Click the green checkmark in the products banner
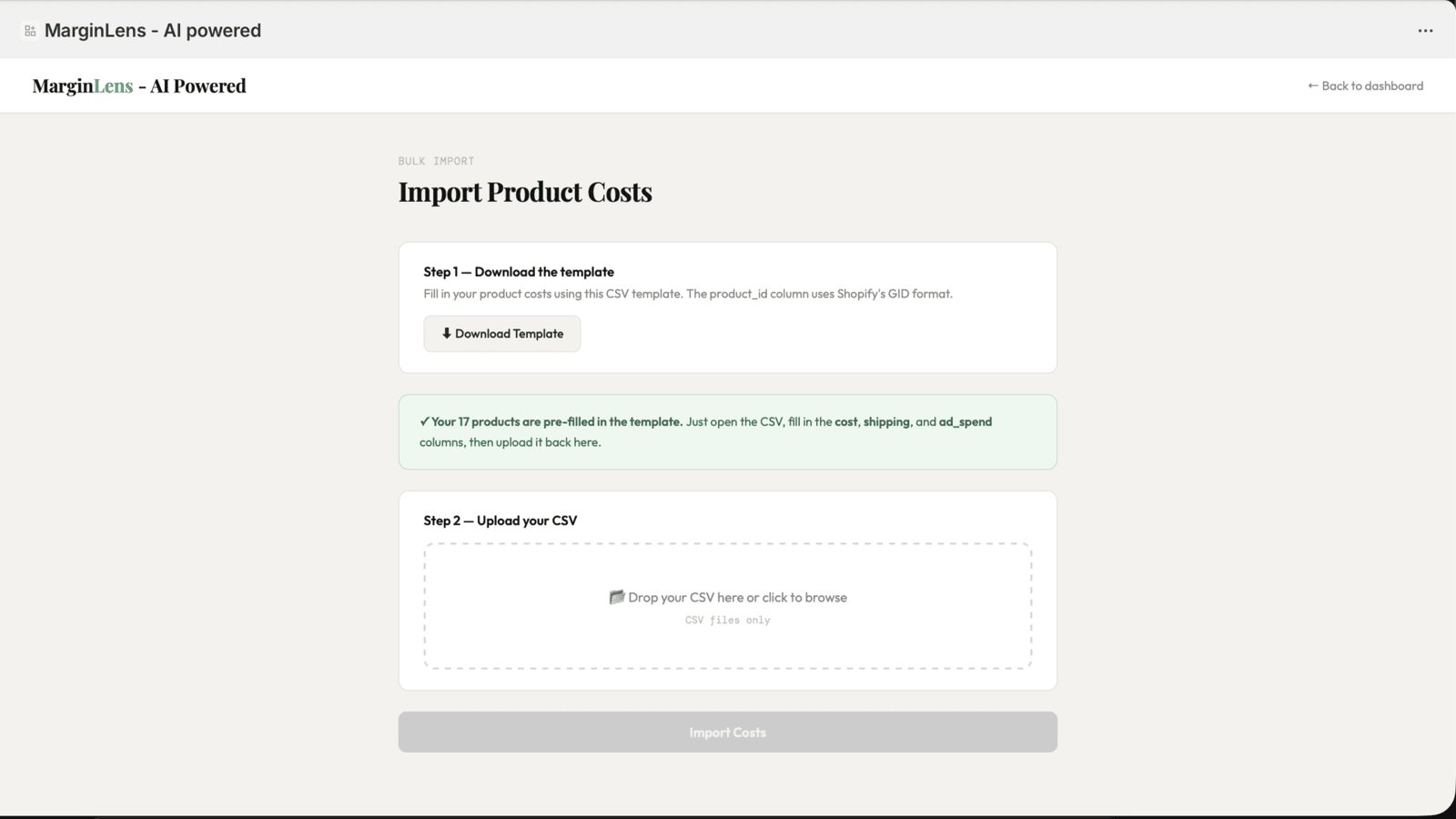This screenshot has height=819, width=1456. coord(424,421)
